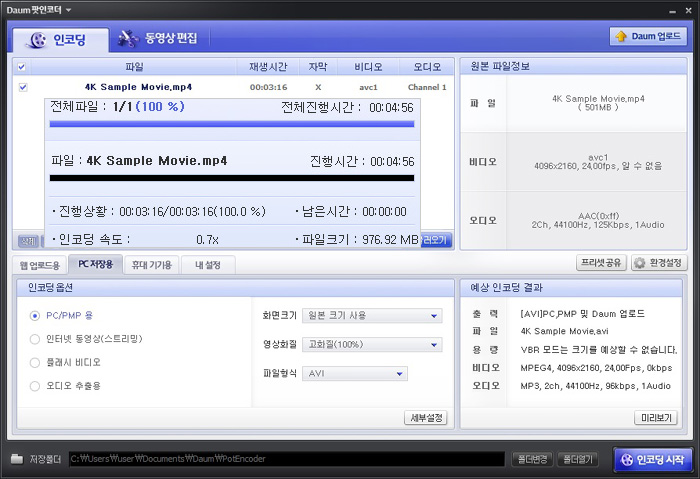Click the Channel 1 audio cell

click(427, 87)
